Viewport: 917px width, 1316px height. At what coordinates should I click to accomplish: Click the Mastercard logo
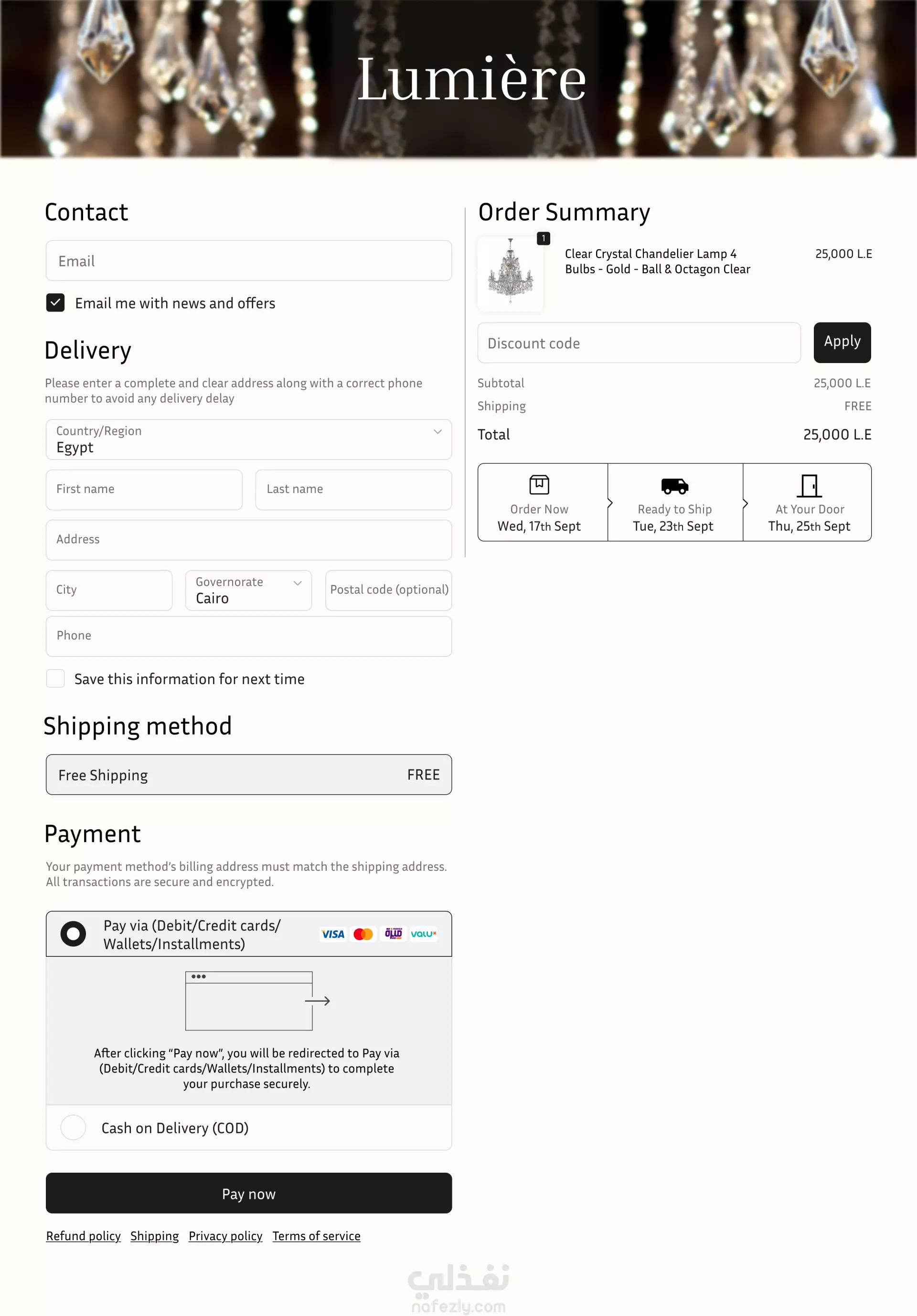[x=363, y=934]
